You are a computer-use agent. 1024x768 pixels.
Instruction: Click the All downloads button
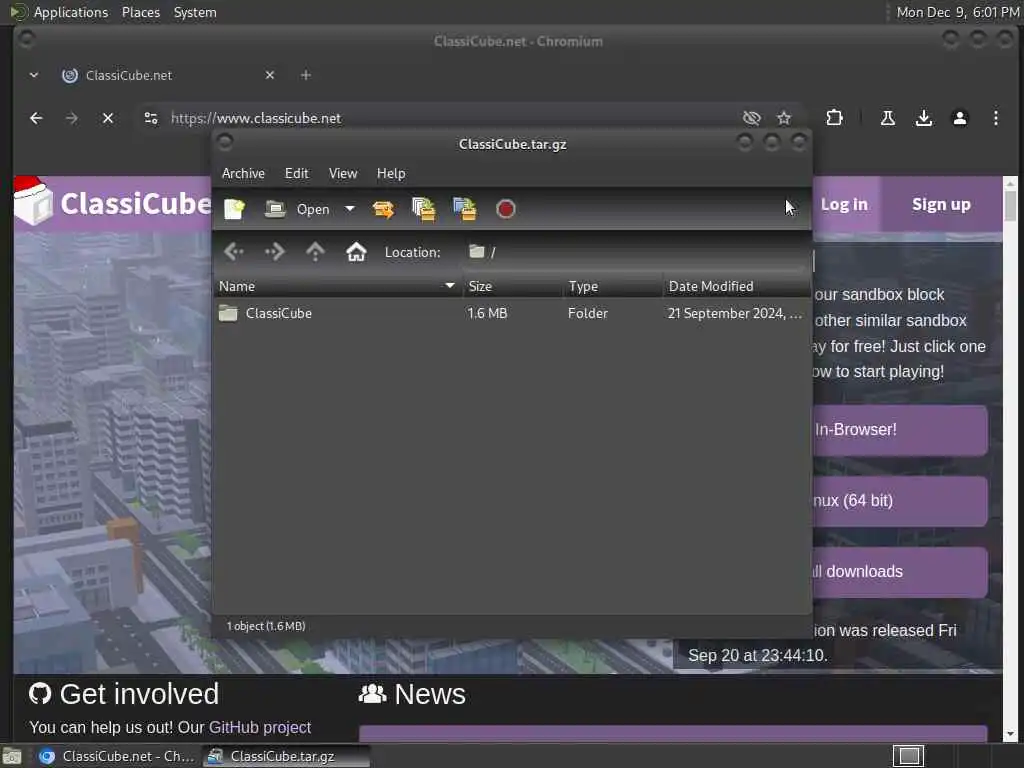tap(899, 572)
